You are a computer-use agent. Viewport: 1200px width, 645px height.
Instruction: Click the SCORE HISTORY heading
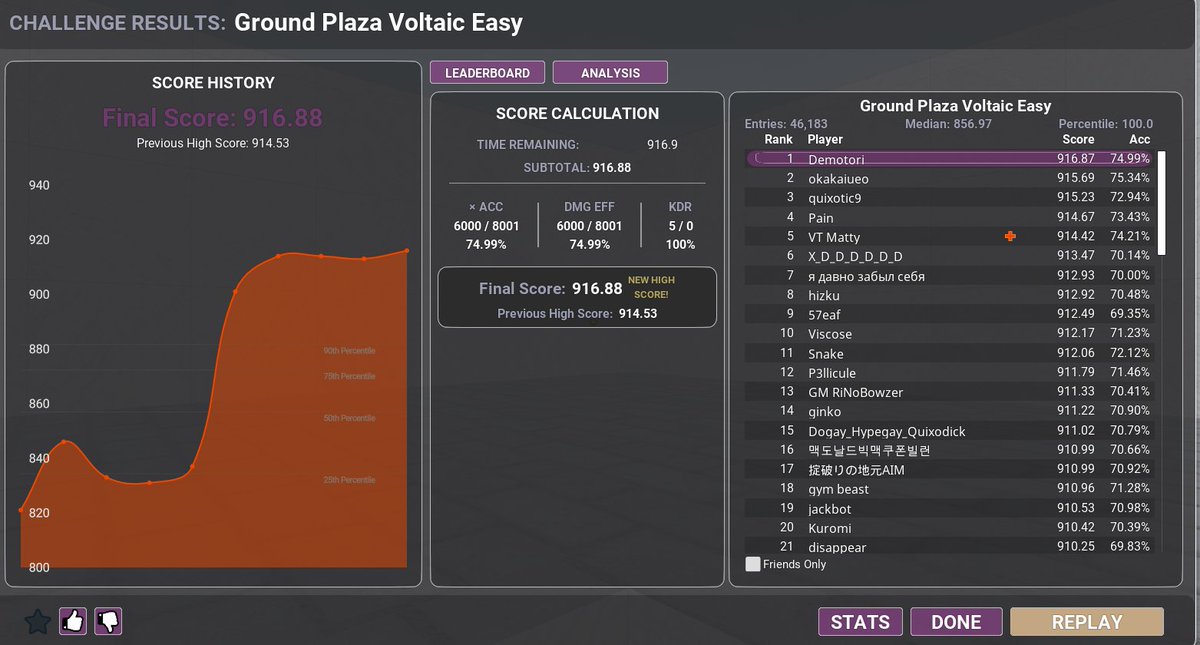tap(213, 83)
